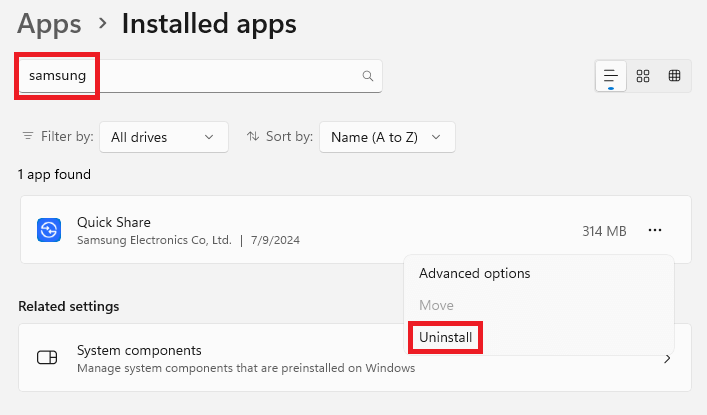Screen dimensions: 707x415
Task: Click the greyed-out Move menu entry
Action: click(436, 305)
